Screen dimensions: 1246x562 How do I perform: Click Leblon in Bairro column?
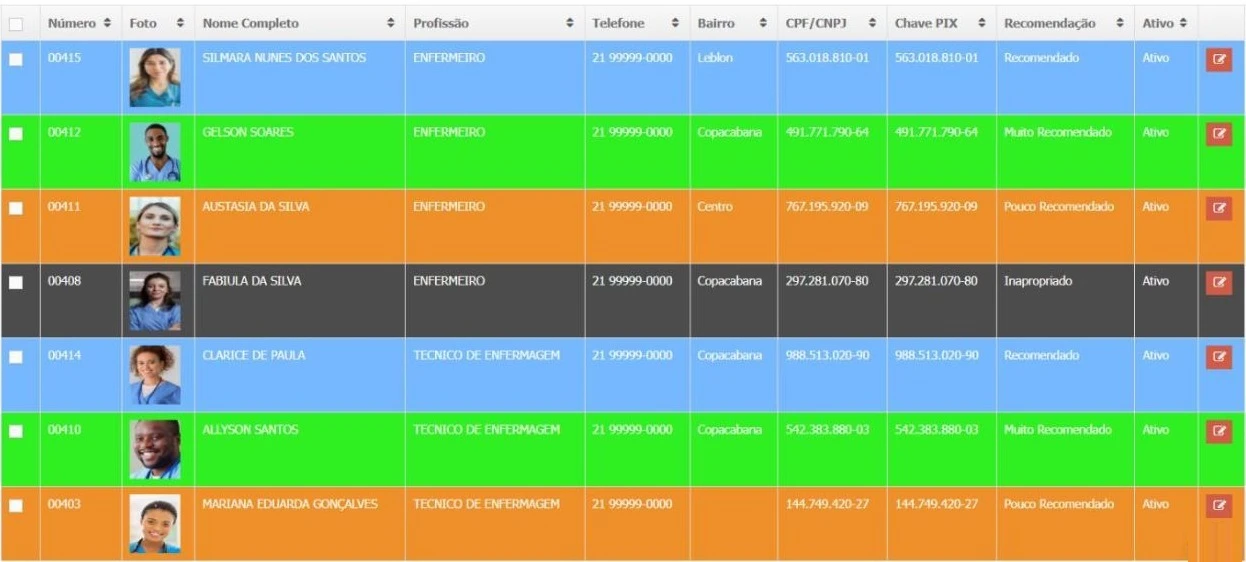(x=715, y=58)
